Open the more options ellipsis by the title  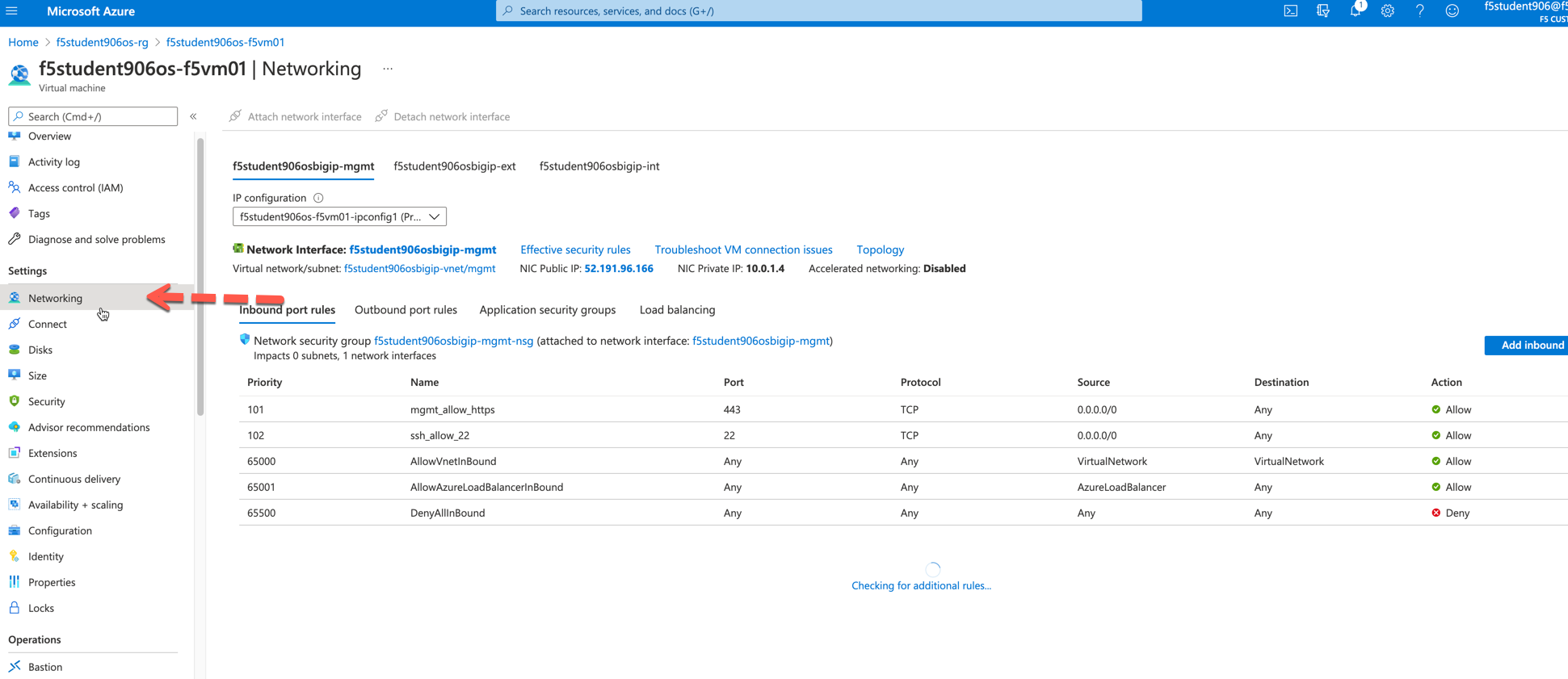tap(388, 69)
